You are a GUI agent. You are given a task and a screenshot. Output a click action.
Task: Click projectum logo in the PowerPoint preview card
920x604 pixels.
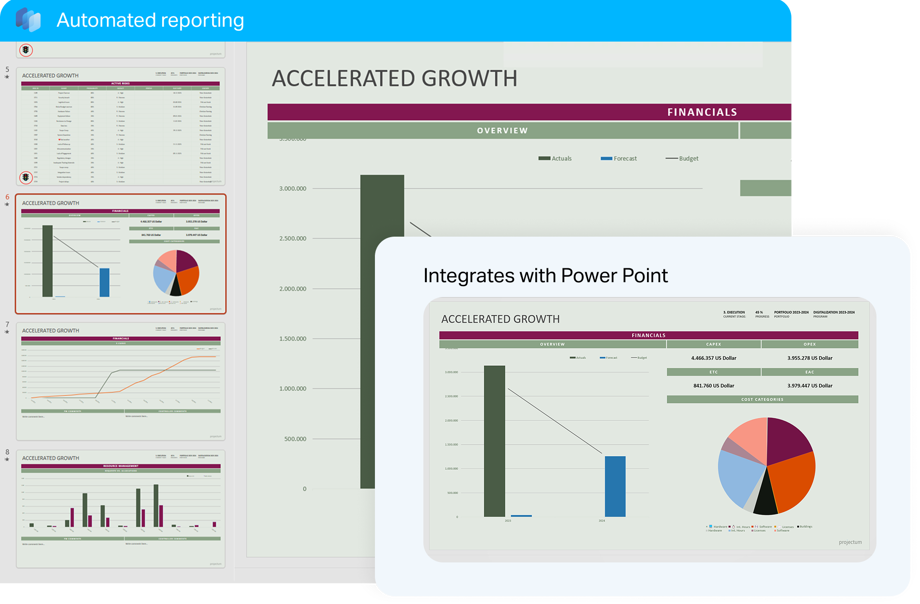coord(849,542)
